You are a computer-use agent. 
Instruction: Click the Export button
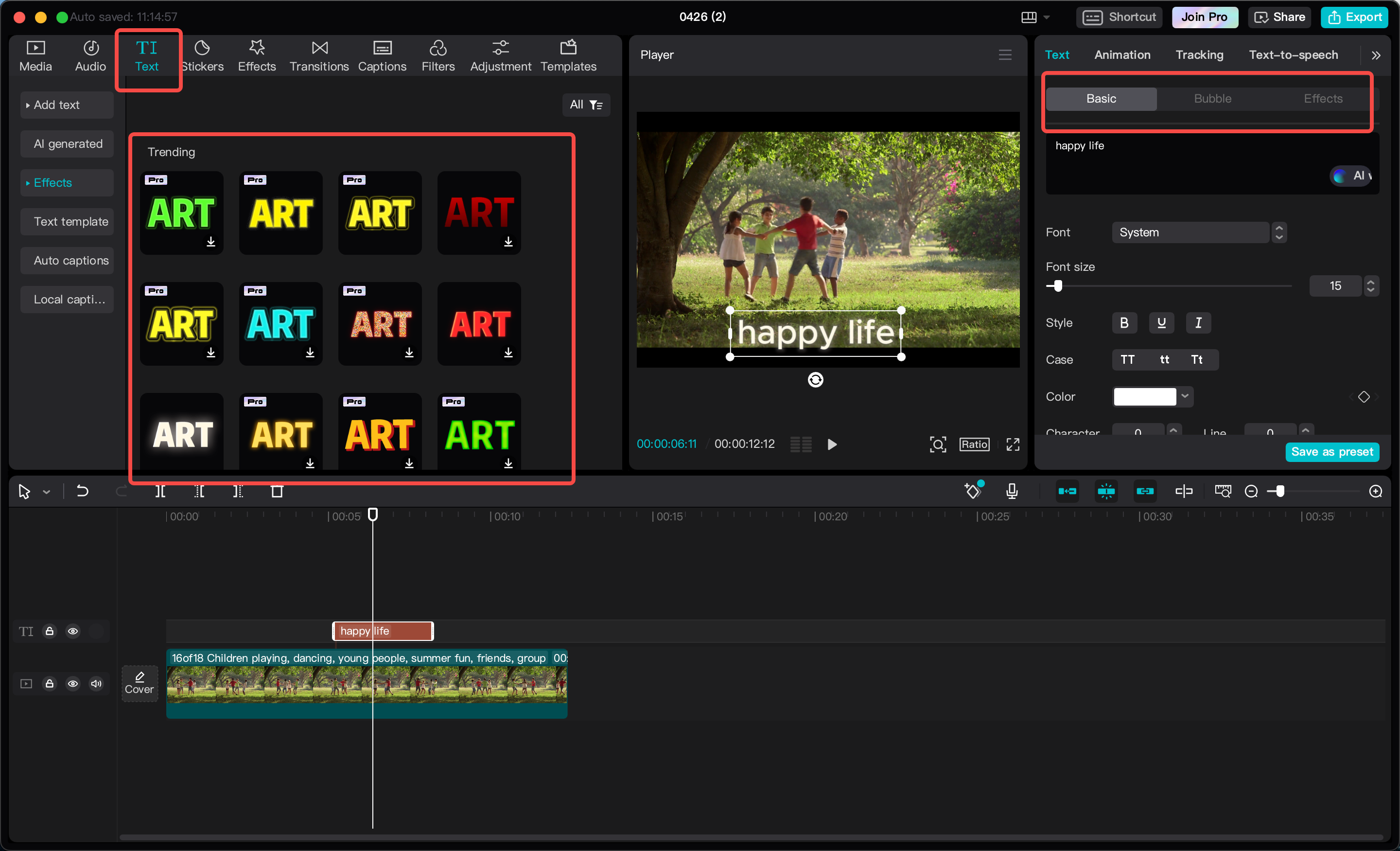pos(1354,17)
